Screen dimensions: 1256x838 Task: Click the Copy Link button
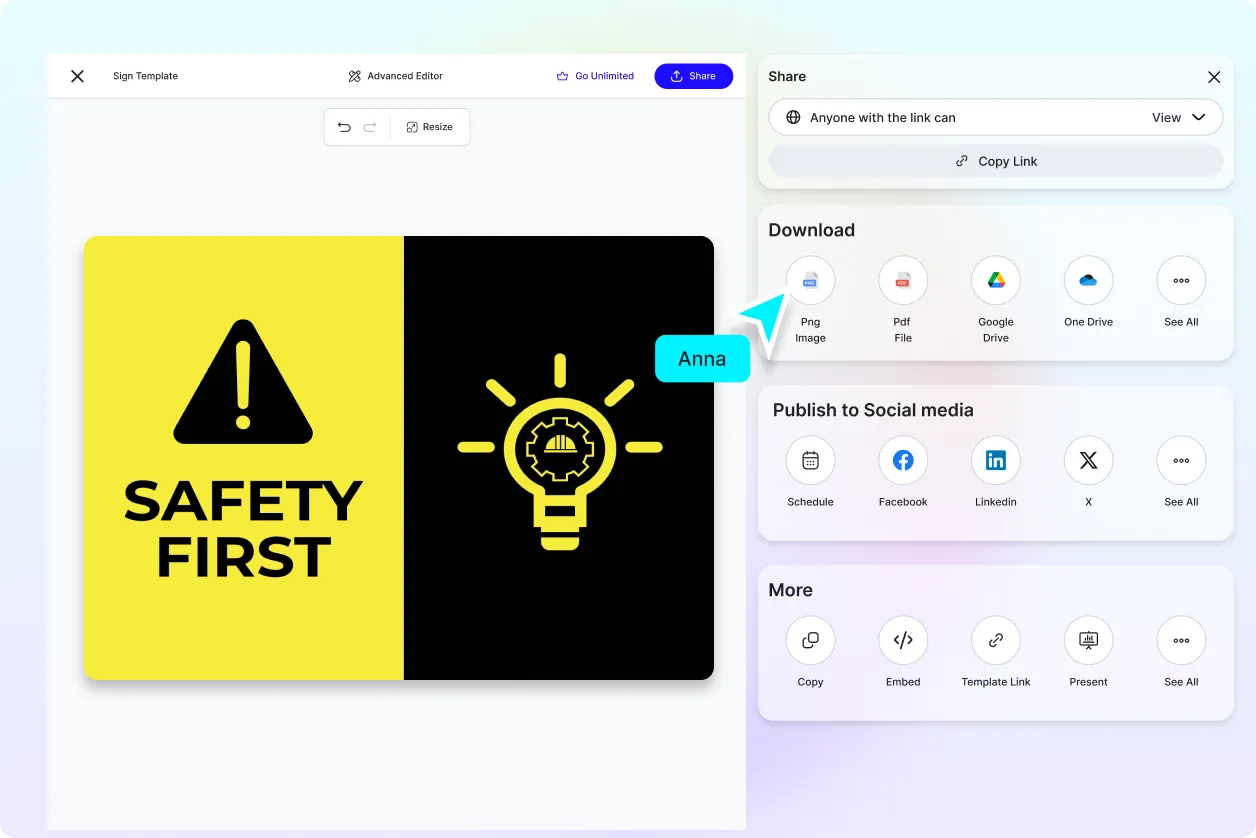click(995, 161)
